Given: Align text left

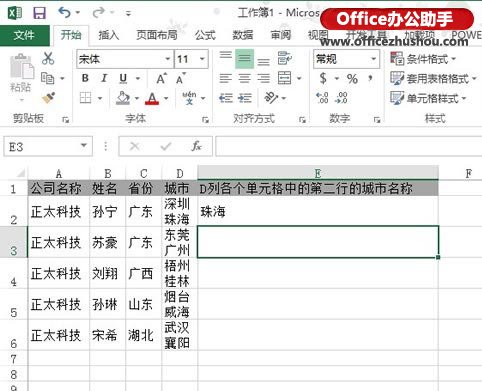Looking at the screenshot, I should click(226, 78).
